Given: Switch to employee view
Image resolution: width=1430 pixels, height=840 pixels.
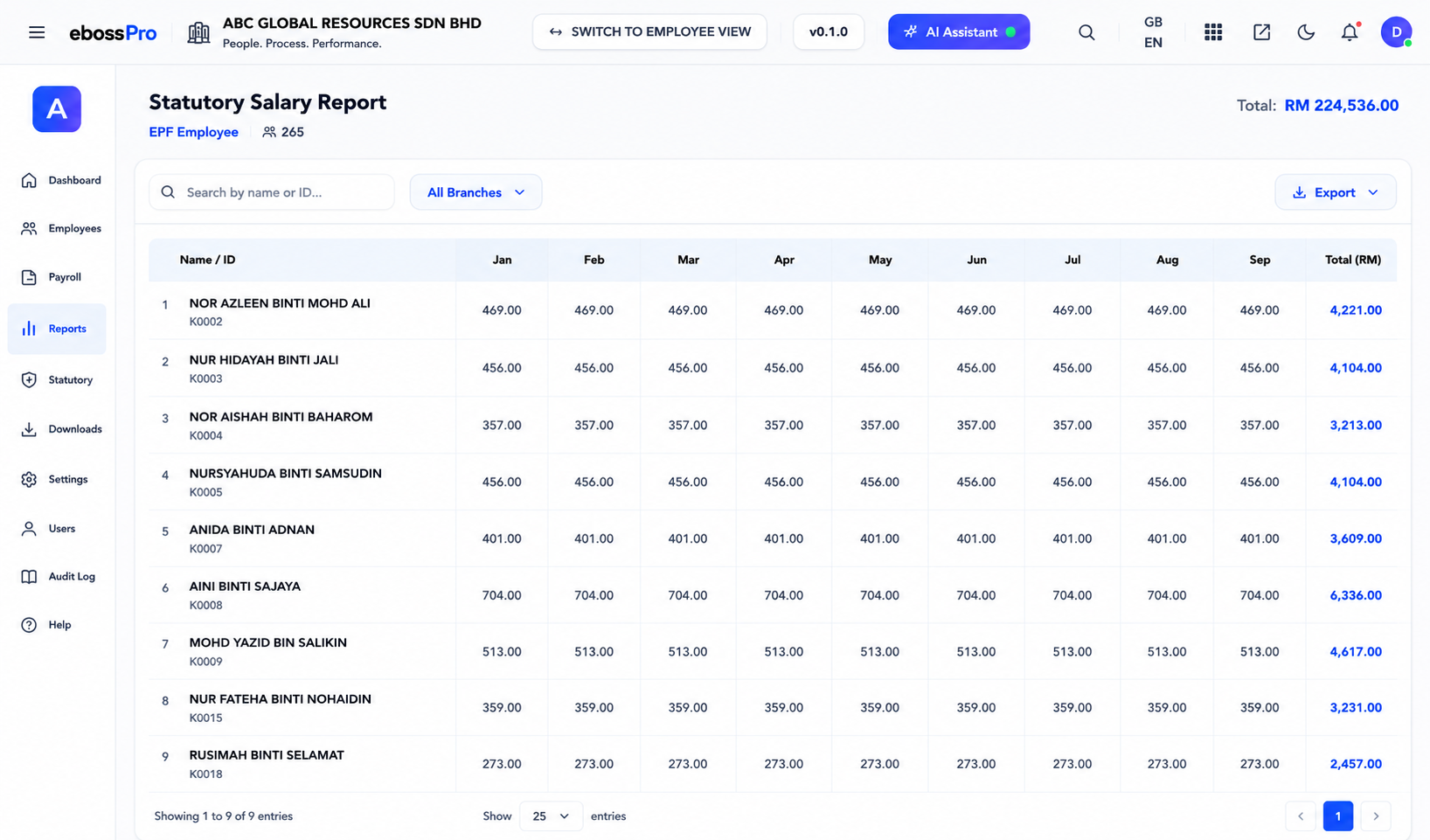Looking at the screenshot, I should [x=649, y=31].
